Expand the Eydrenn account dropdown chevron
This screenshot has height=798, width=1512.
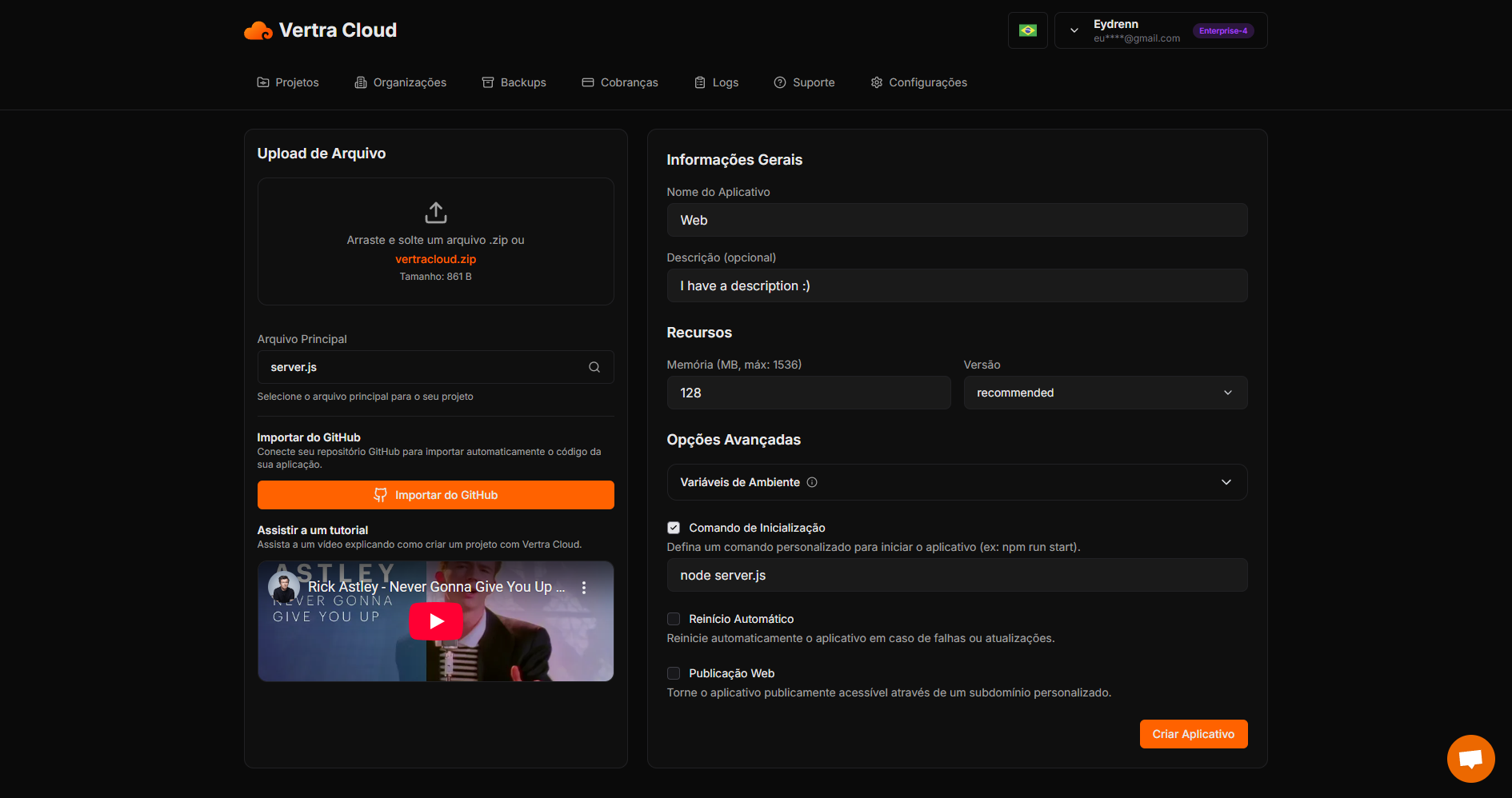[1074, 30]
